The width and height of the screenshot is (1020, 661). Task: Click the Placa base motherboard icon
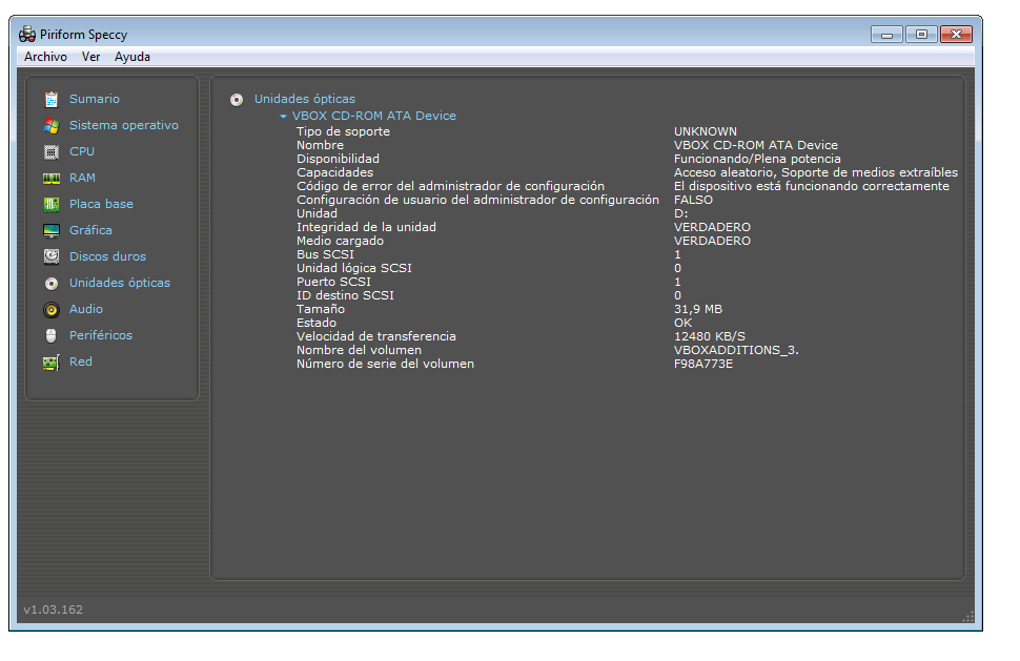tap(51, 204)
